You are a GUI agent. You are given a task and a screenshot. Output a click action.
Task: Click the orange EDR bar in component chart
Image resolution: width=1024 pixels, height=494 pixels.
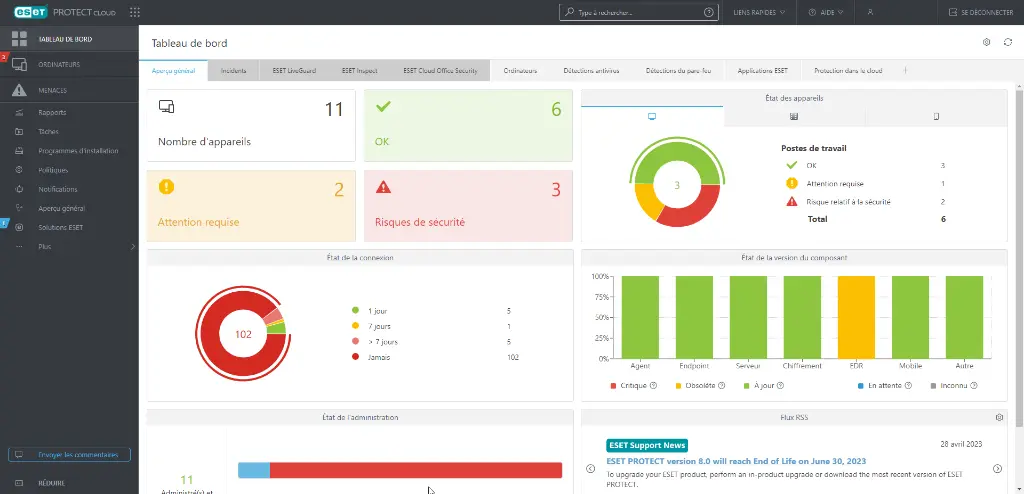coord(856,317)
